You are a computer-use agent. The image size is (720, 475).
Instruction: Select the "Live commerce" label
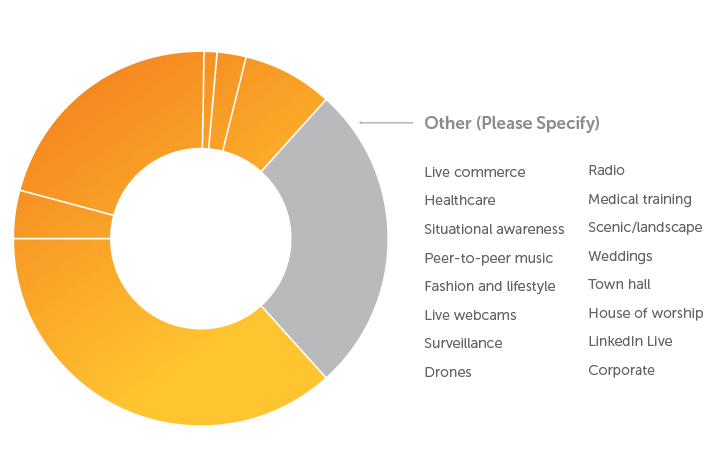(474, 172)
